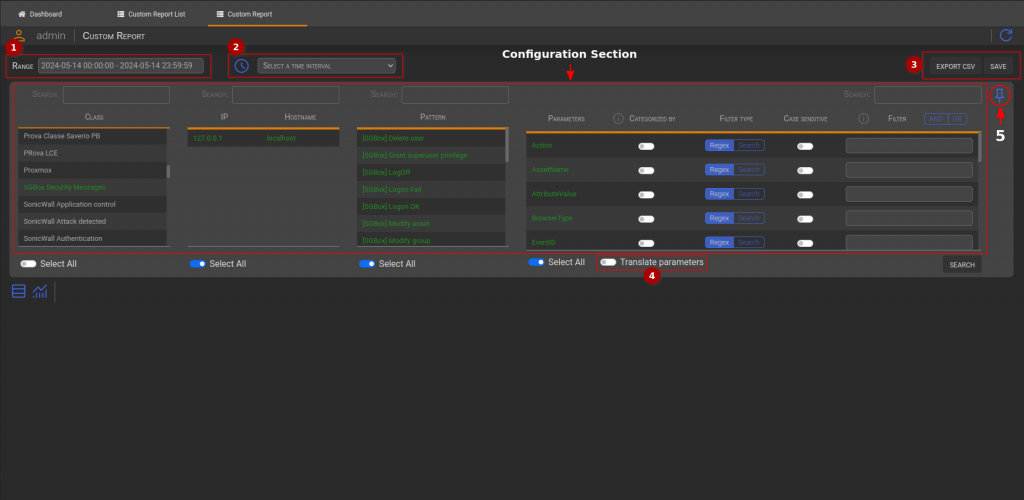
Task: Select [SGBox] Delete user pattern
Action: (431, 138)
